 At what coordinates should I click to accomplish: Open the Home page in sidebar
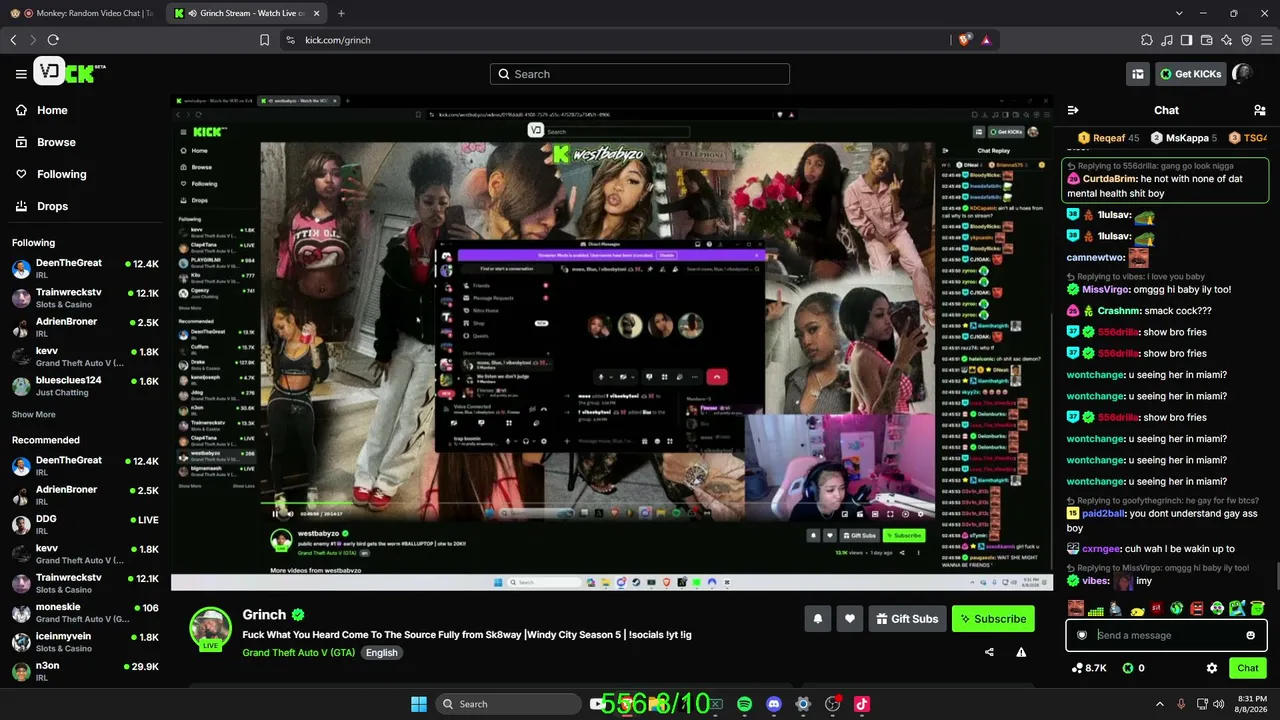[42, 110]
